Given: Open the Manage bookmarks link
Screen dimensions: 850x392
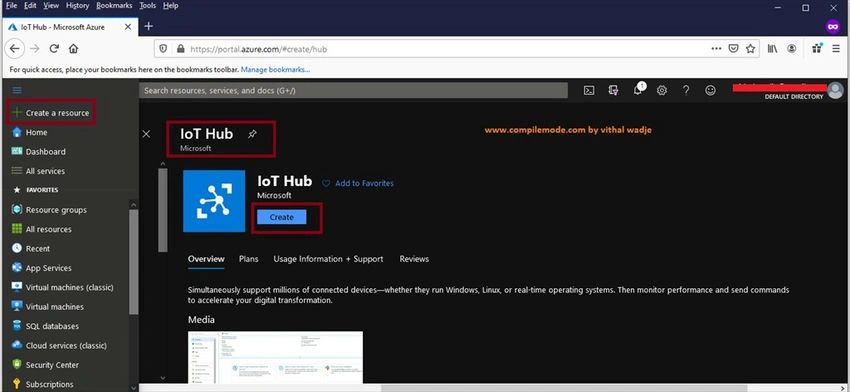Looking at the screenshot, I should [275, 70].
